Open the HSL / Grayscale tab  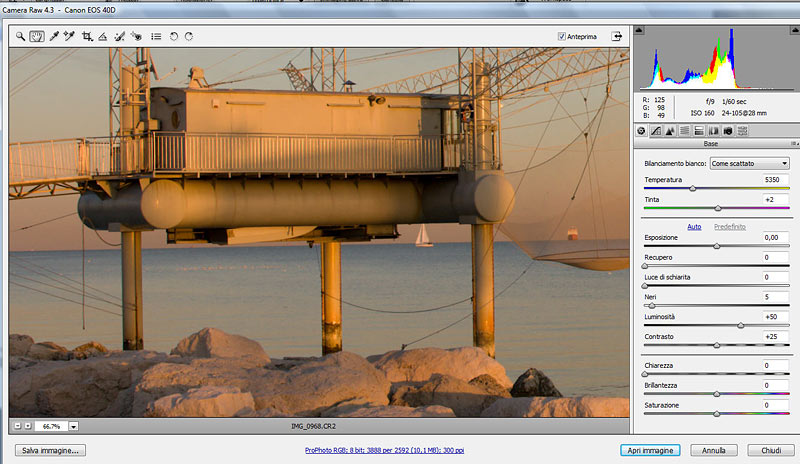[685, 131]
